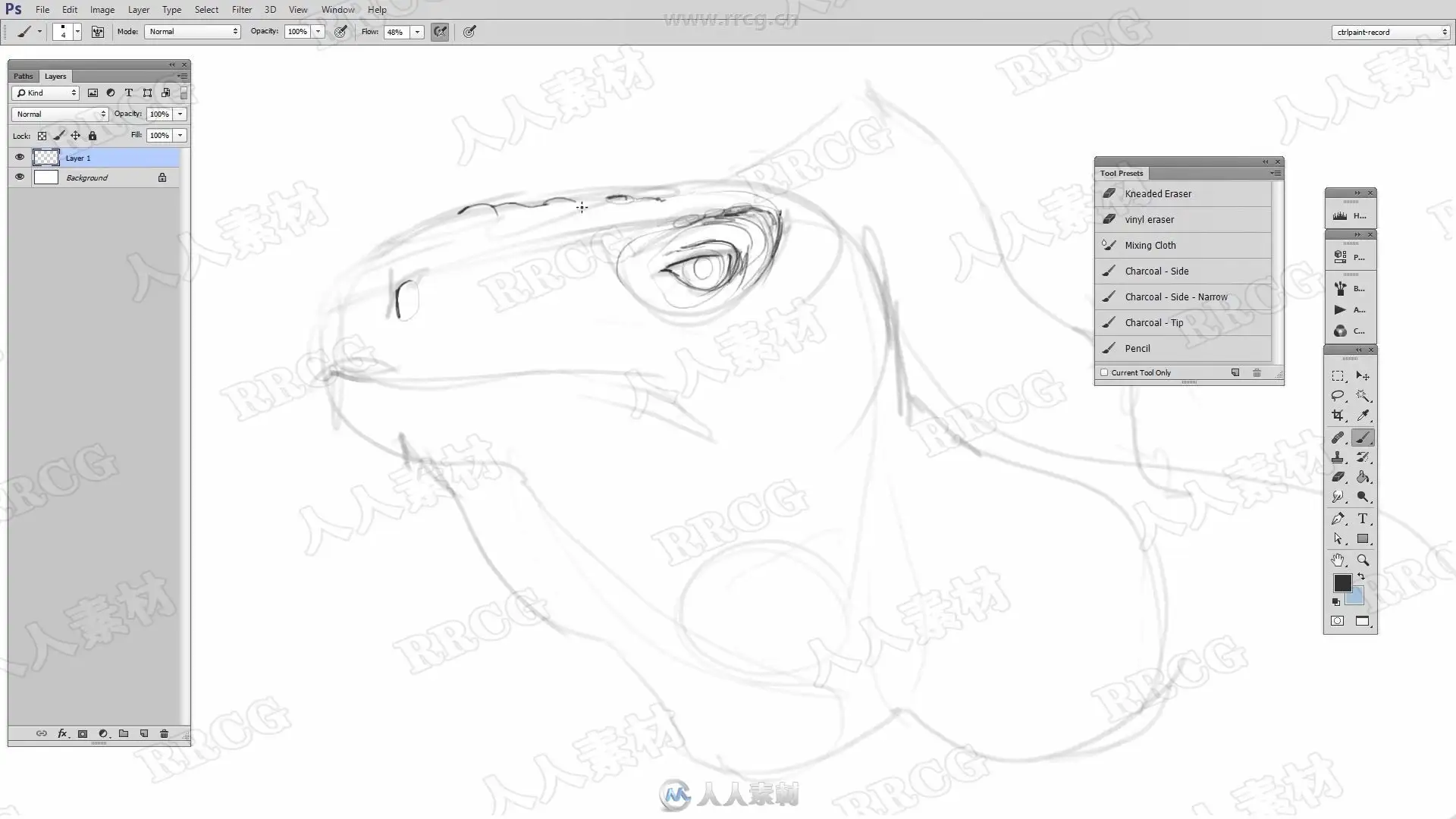Select the Eyedropper tool
Screen dimensions: 1456x819
point(1363,416)
